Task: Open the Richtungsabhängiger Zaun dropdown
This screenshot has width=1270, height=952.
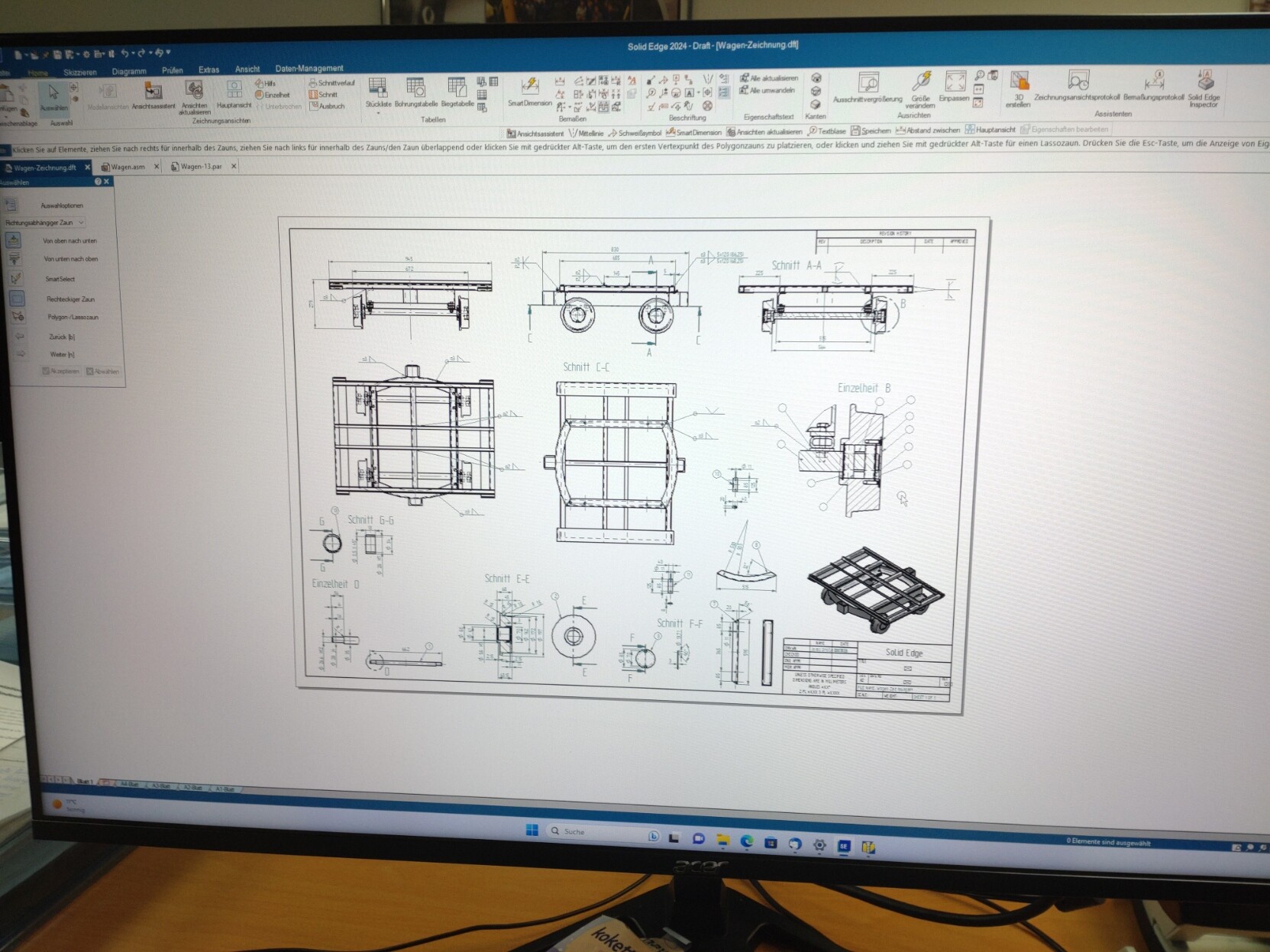Action: coord(45,222)
